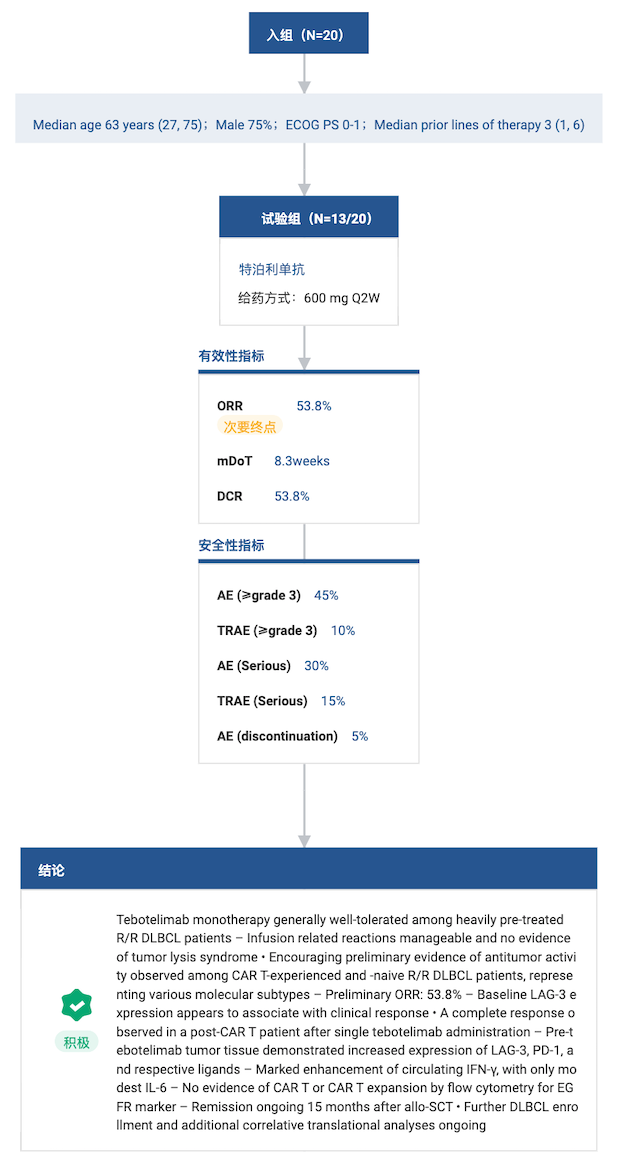Click the TRAE (Serious) 15% value
Viewport: 621px width, 1161px height.
pos(333,700)
